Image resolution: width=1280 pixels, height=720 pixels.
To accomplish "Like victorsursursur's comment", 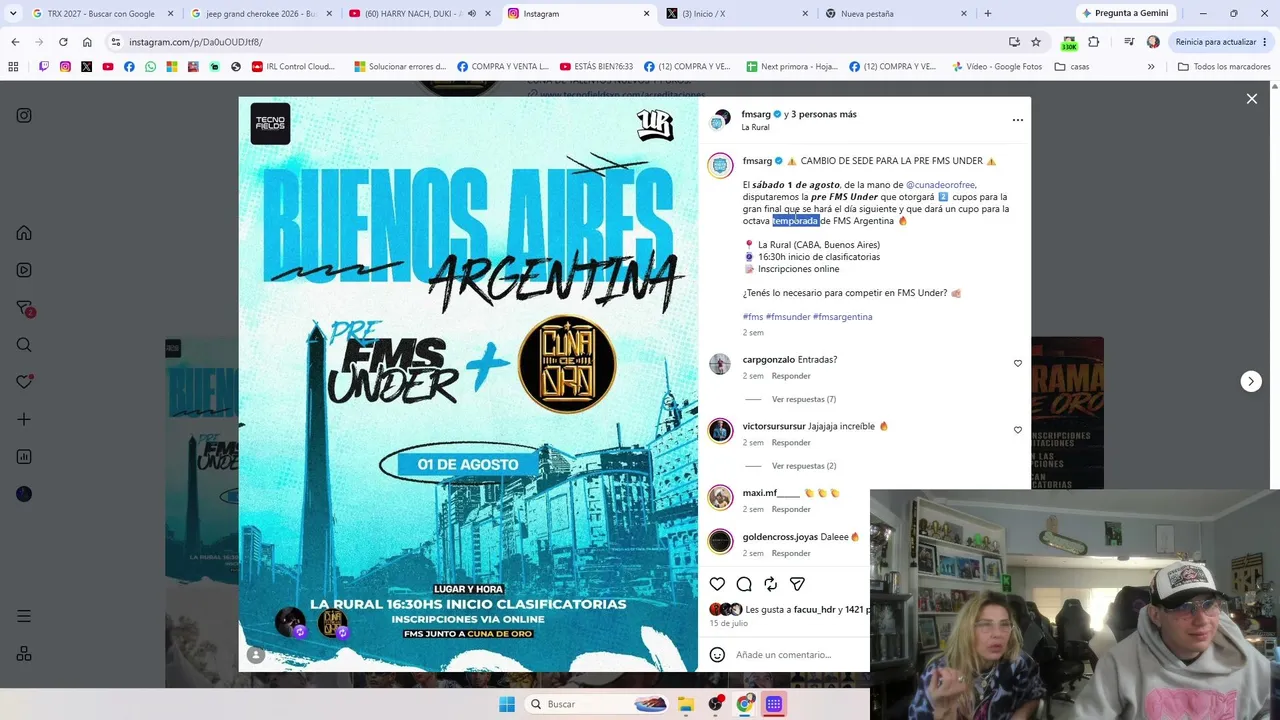I will (1018, 430).
